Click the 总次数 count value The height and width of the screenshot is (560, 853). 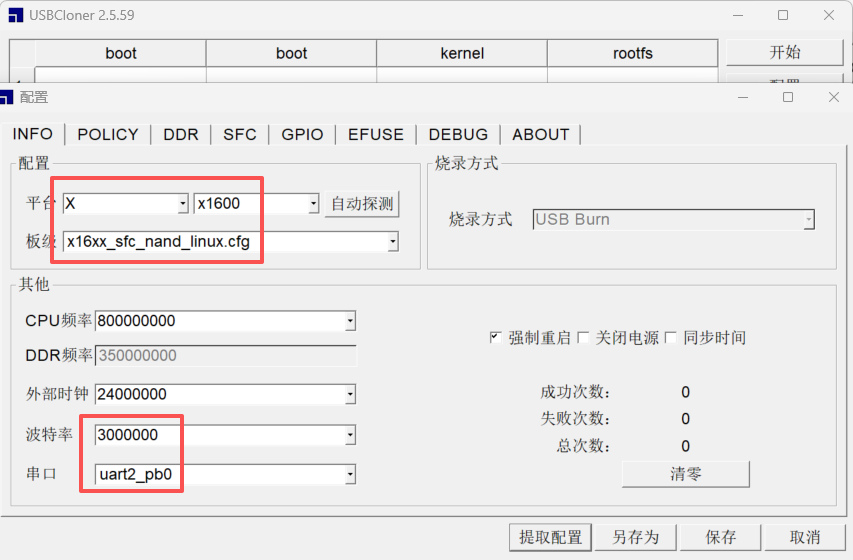tap(685, 446)
